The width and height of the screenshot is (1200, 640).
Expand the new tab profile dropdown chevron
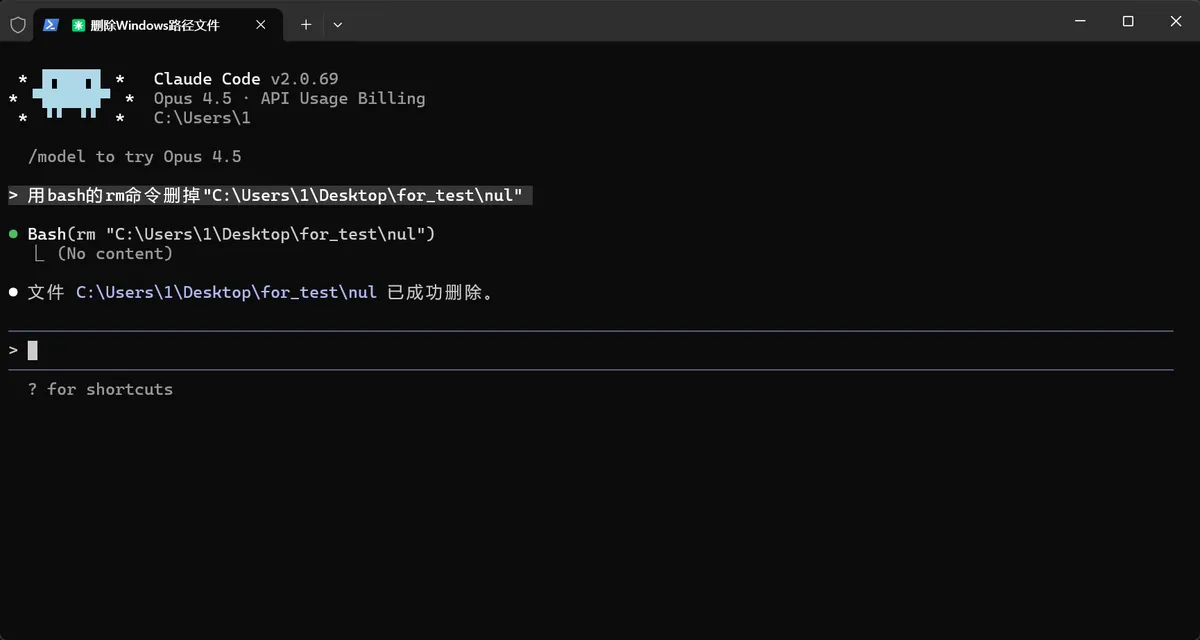tap(337, 25)
